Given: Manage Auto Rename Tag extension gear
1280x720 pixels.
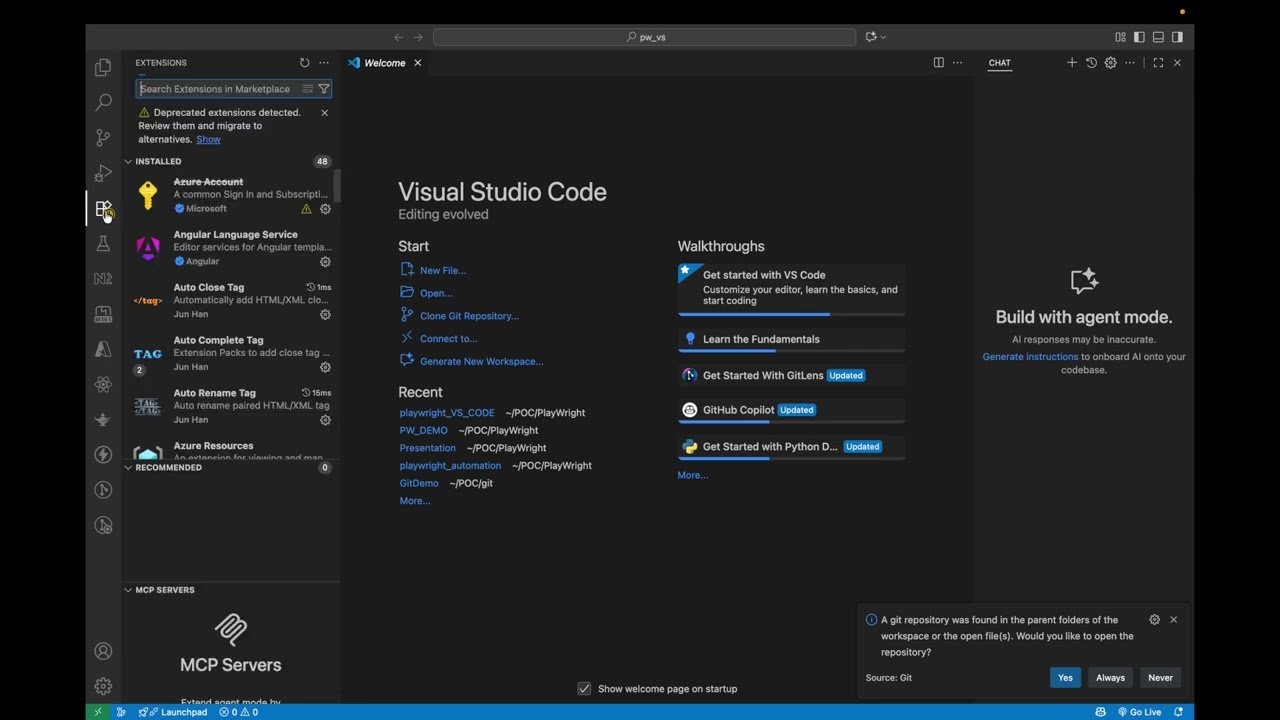Looking at the screenshot, I should pos(325,420).
